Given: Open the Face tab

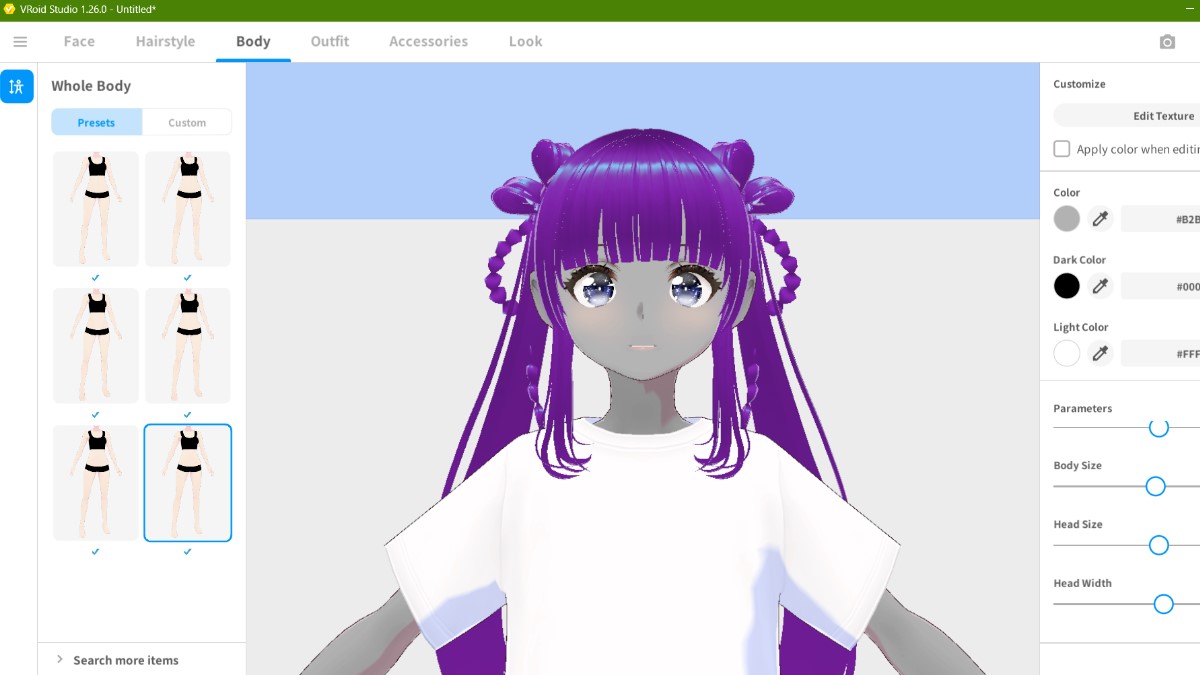Looking at the screenshot, I should coord(79,42).
